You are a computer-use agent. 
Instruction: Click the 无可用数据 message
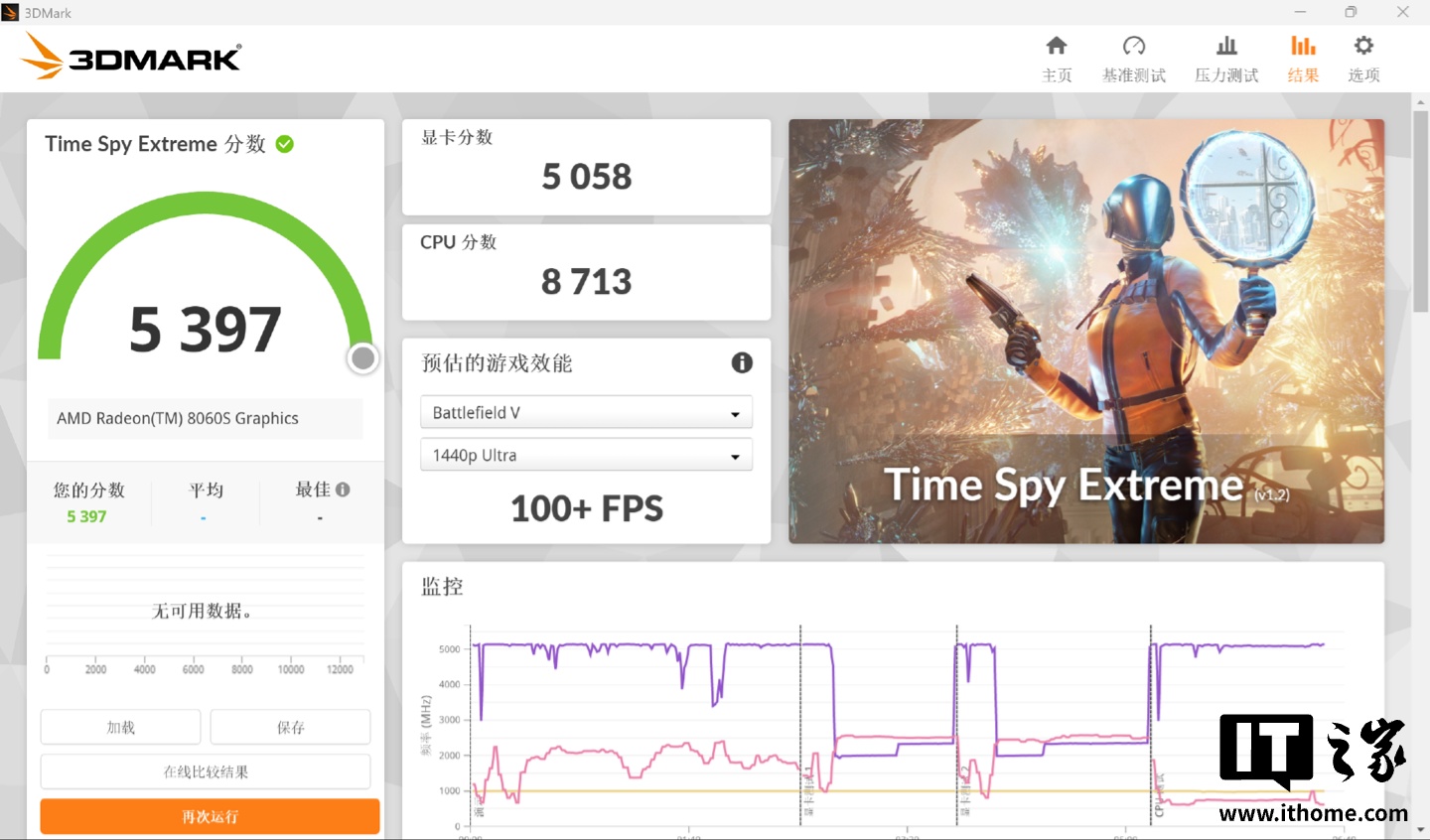pos(202,611)
